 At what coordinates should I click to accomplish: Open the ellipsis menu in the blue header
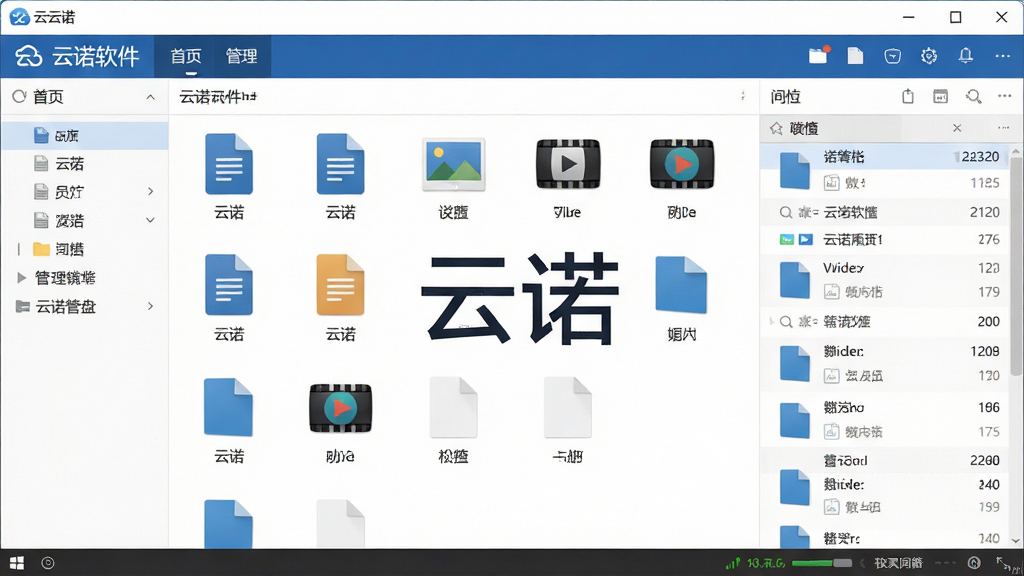click(x=1003, y=56)
